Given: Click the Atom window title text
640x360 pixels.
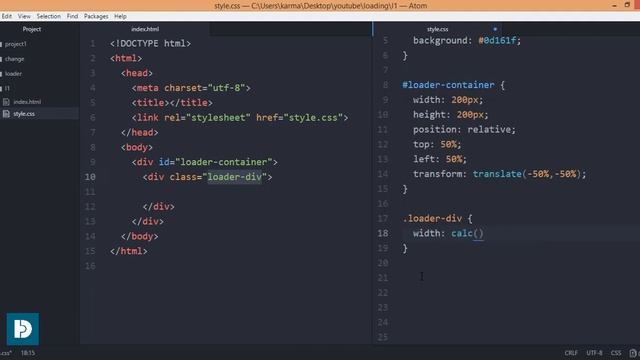Looking at the screenshot, I should click(320, 6).
